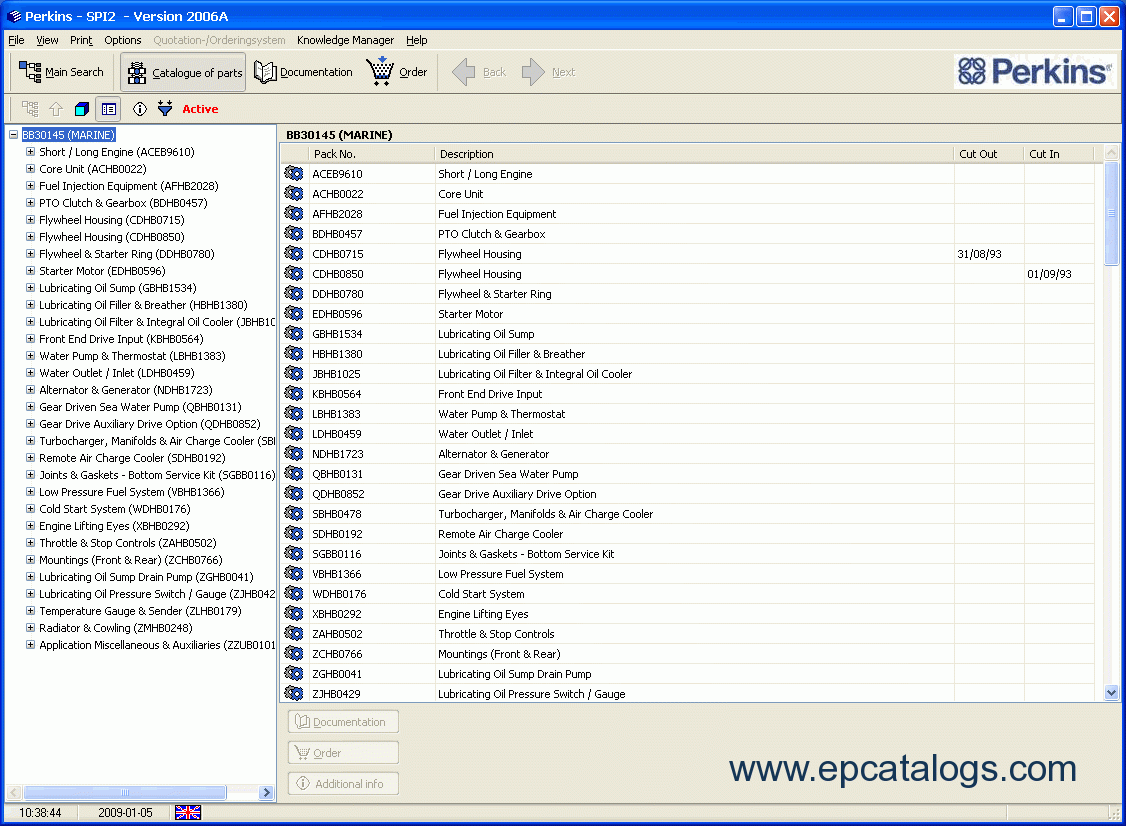Expand the Cold Start System node

click(30, 509)
